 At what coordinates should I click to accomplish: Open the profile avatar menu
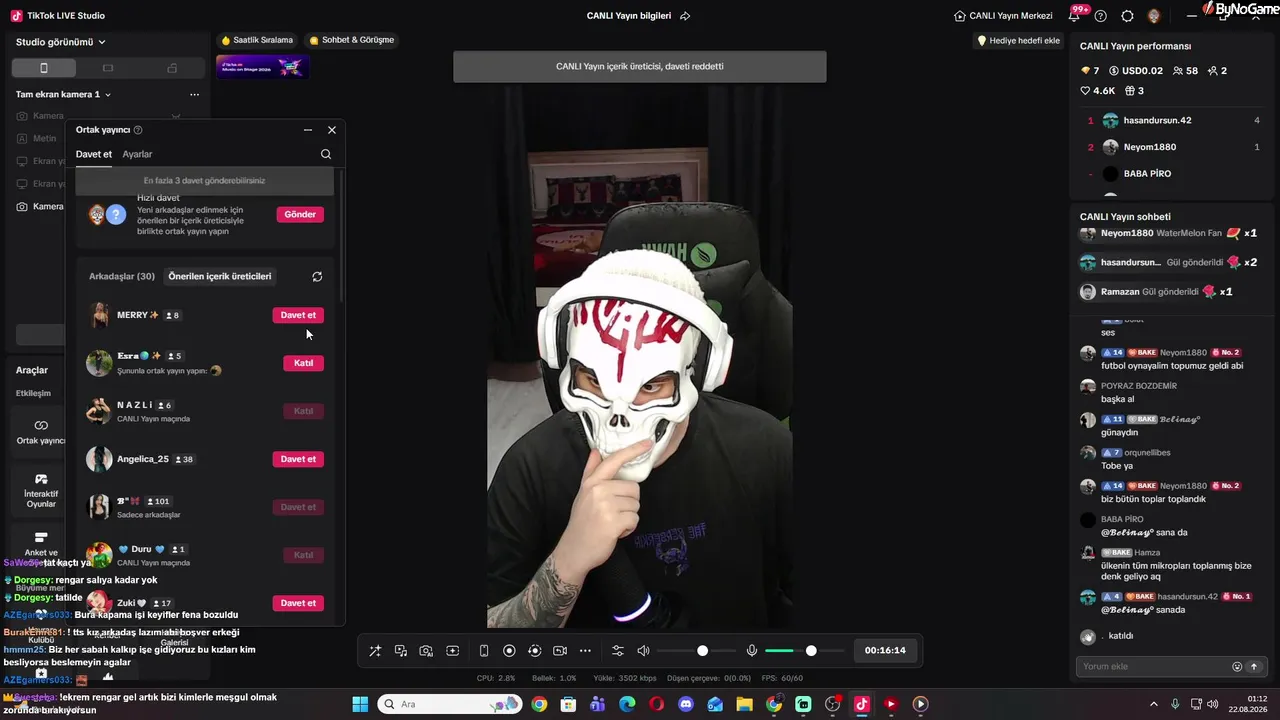[1153, 16]
